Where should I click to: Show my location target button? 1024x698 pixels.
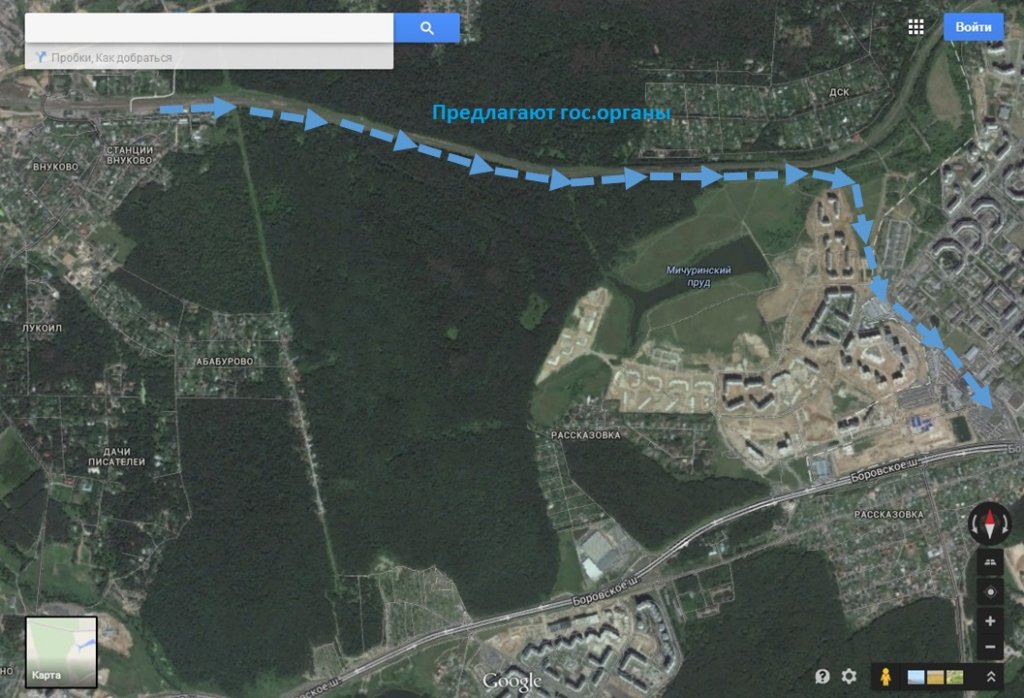tap(990, 592)
